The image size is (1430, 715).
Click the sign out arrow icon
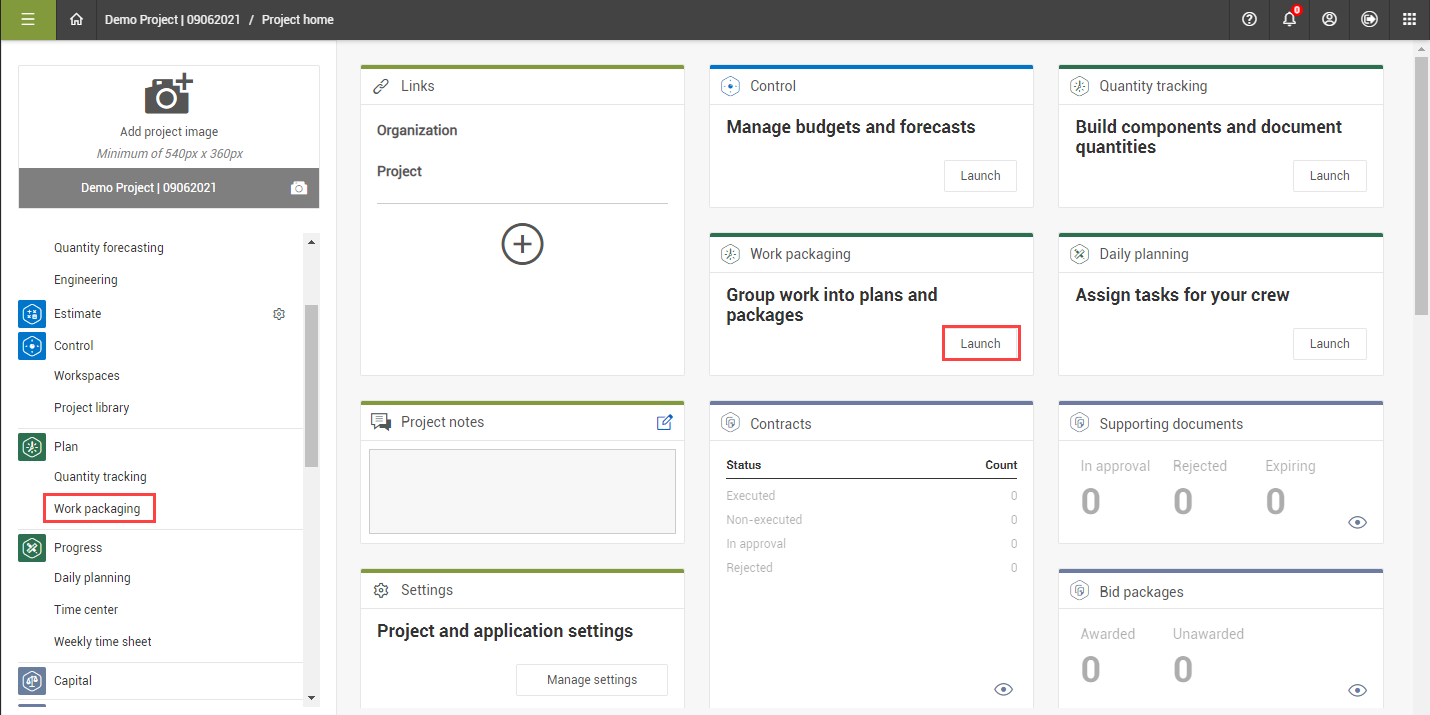[1369, 19]
